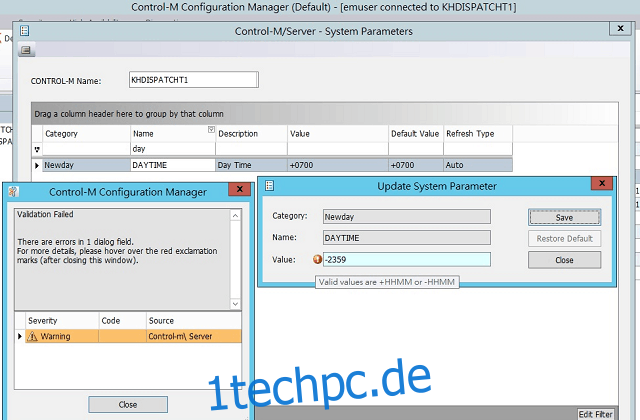Click the System Parameters window title icon
Image resolution: width=640 pixels, height=420 pixels.
24,31
